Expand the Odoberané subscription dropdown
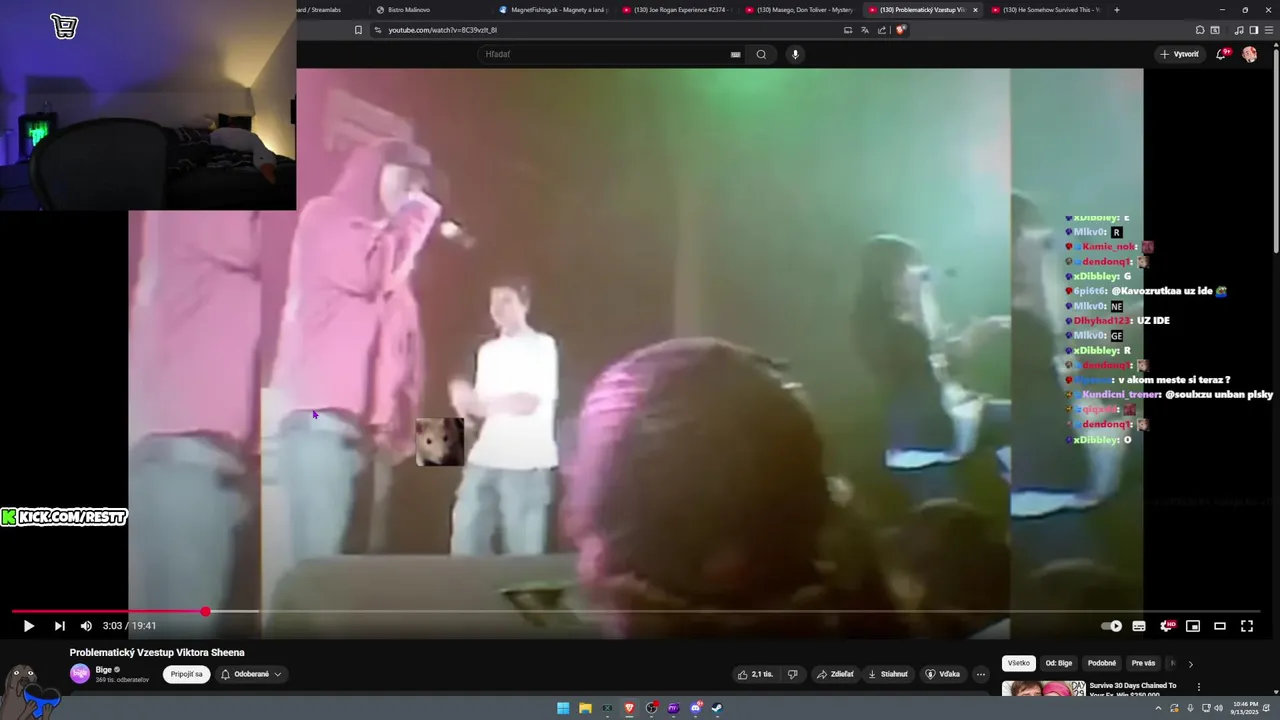The image size is (1280, 720). 251,674
